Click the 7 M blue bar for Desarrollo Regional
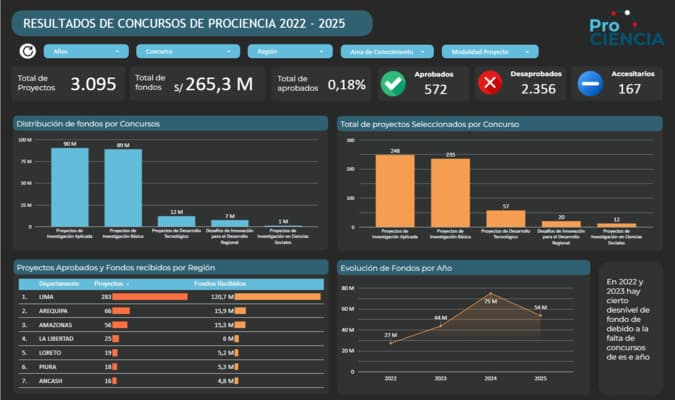The width and height of the screenshot is (675, 400). pyautogui.click(x=230, y=223)
